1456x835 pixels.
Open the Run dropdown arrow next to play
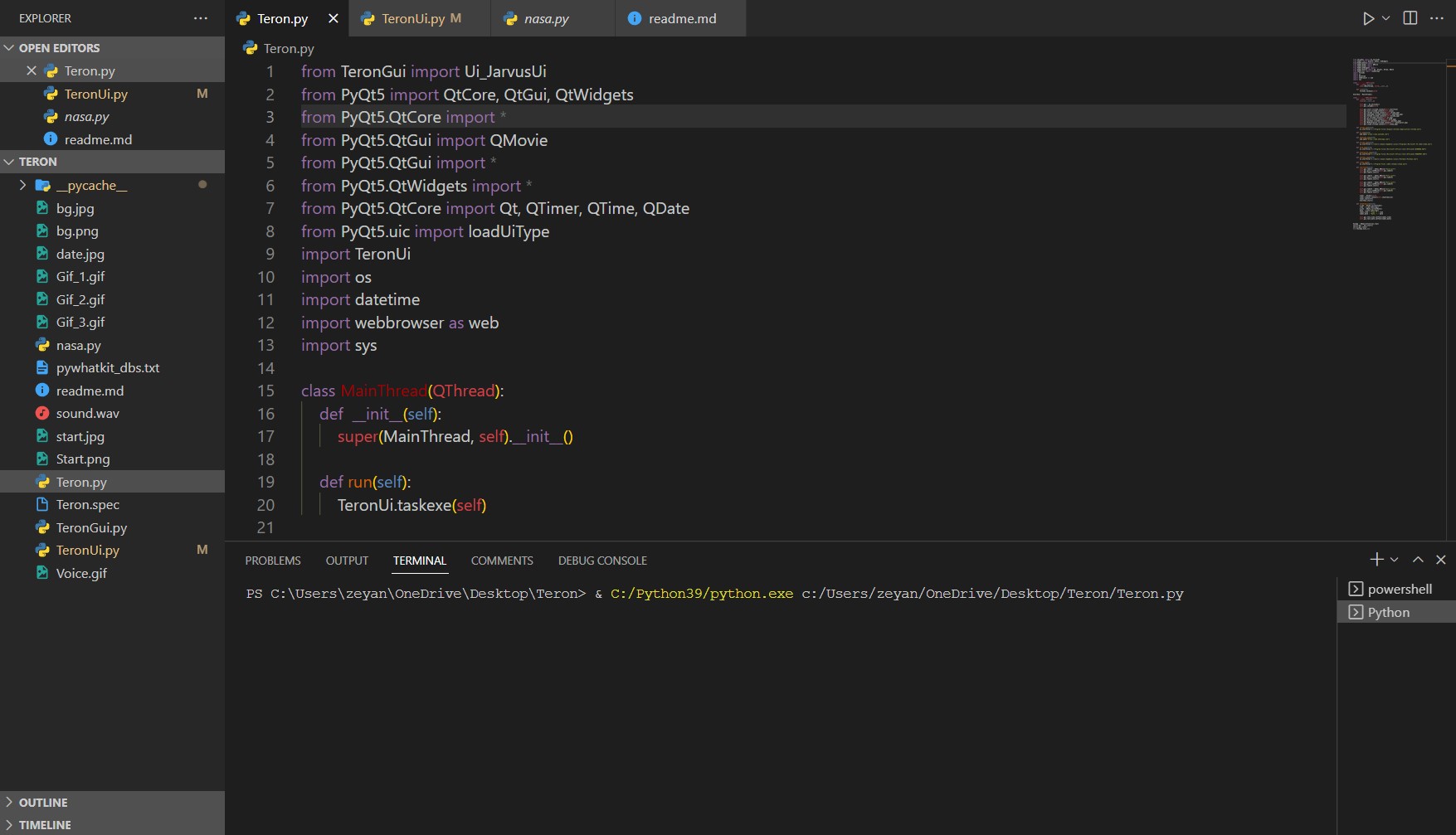pos(1385,18)
